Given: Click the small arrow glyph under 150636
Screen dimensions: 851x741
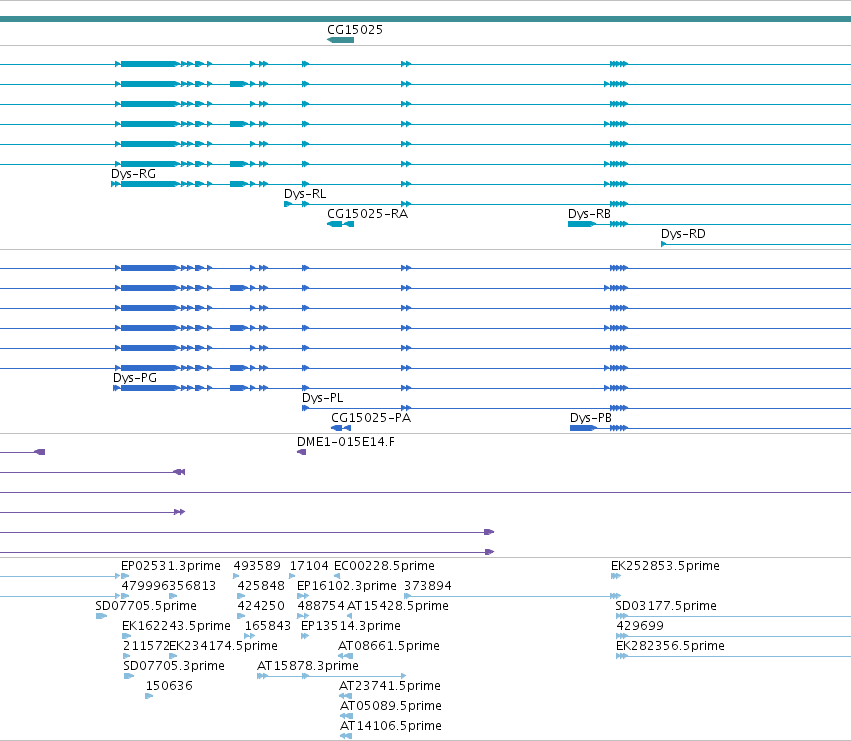Looking at the screenshot, I should (x=149, y=696).
